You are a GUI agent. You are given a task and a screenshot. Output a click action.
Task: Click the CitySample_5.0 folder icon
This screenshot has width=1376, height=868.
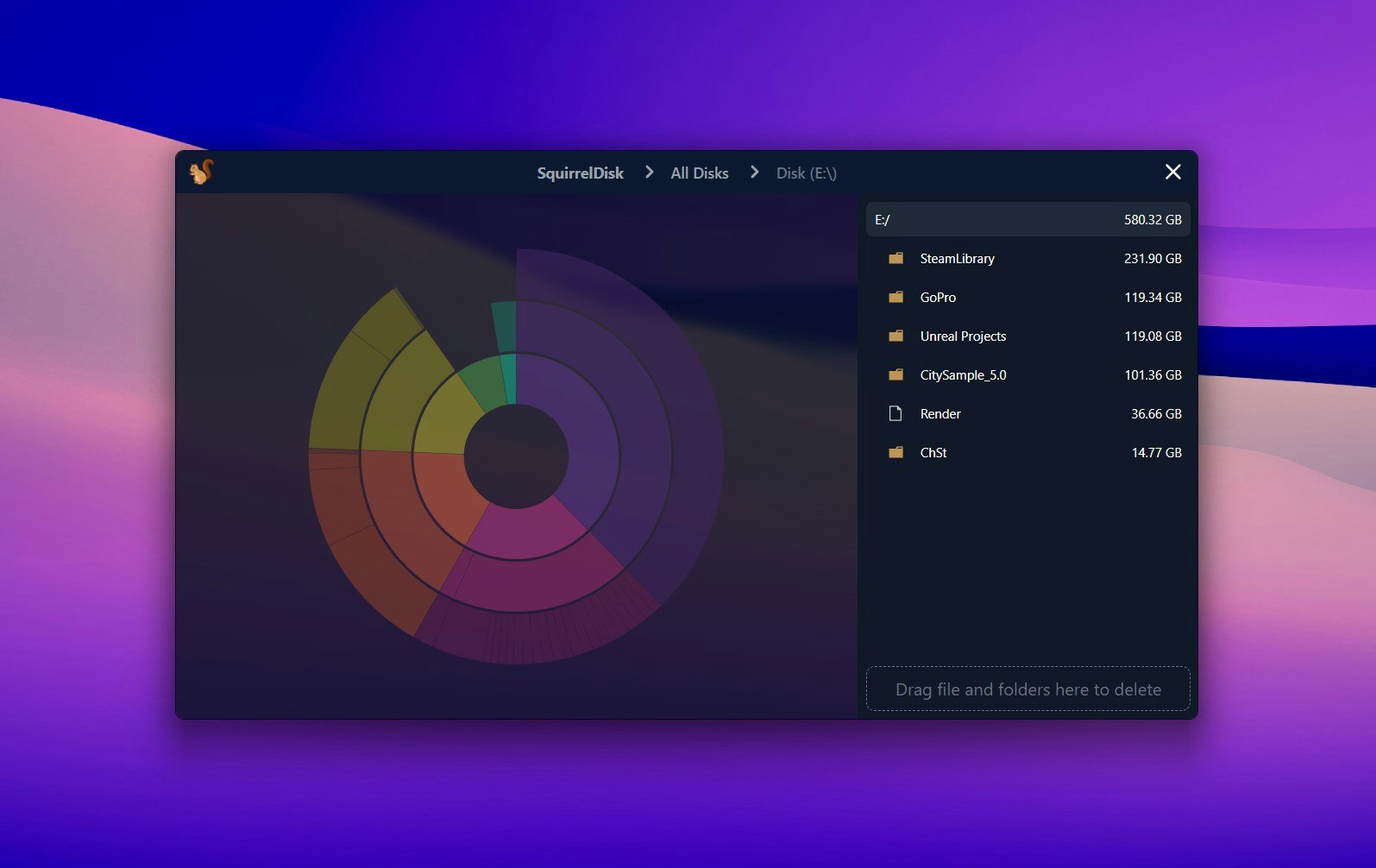click(895, 374)
